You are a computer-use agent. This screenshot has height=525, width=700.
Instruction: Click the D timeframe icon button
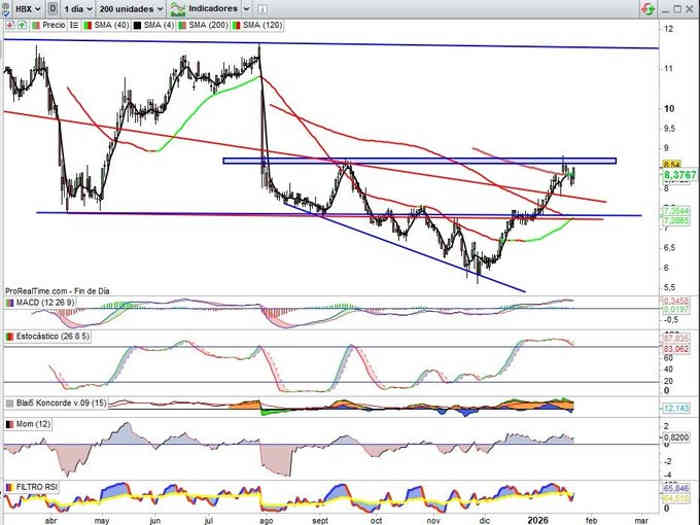click(53, 9)
